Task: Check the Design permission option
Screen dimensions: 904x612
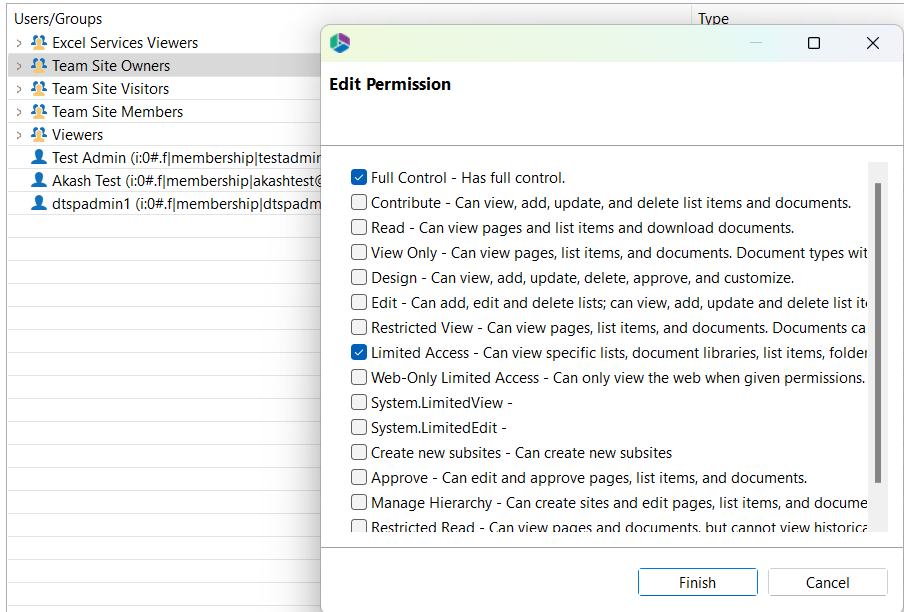Action: coord(358,277)
